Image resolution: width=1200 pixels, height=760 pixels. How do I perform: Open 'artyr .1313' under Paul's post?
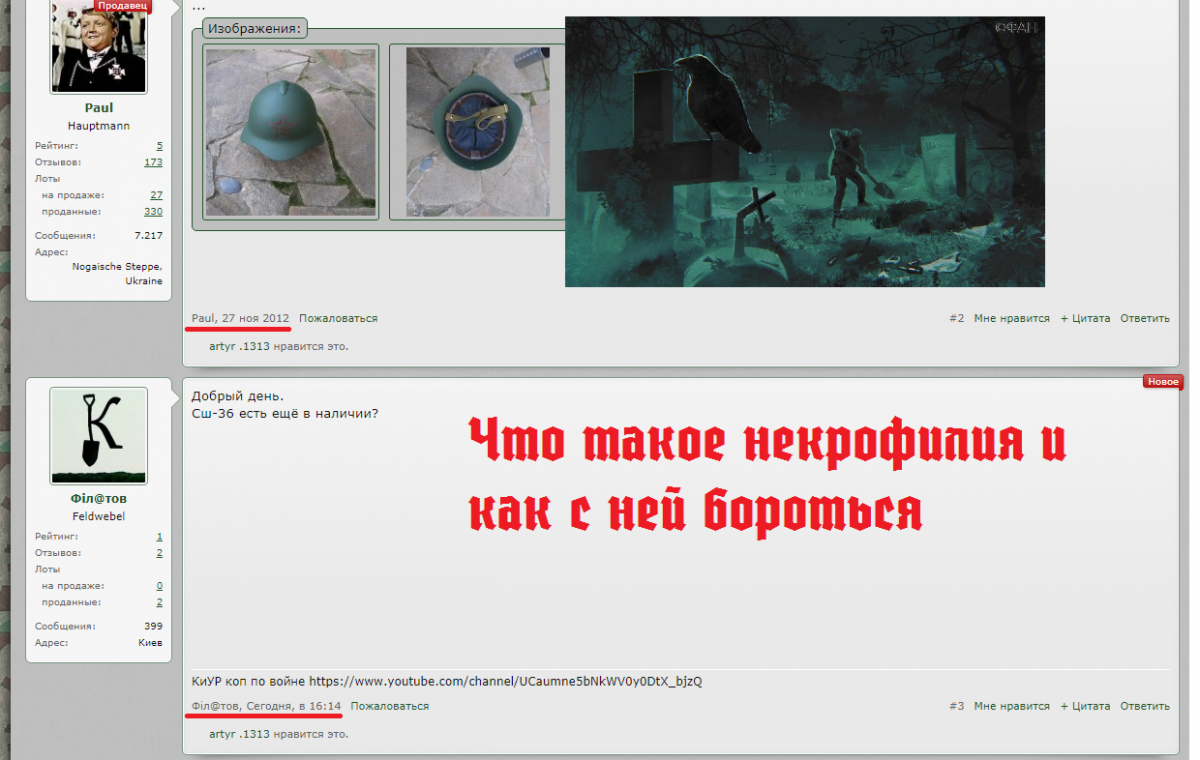(x=240, y=346)
